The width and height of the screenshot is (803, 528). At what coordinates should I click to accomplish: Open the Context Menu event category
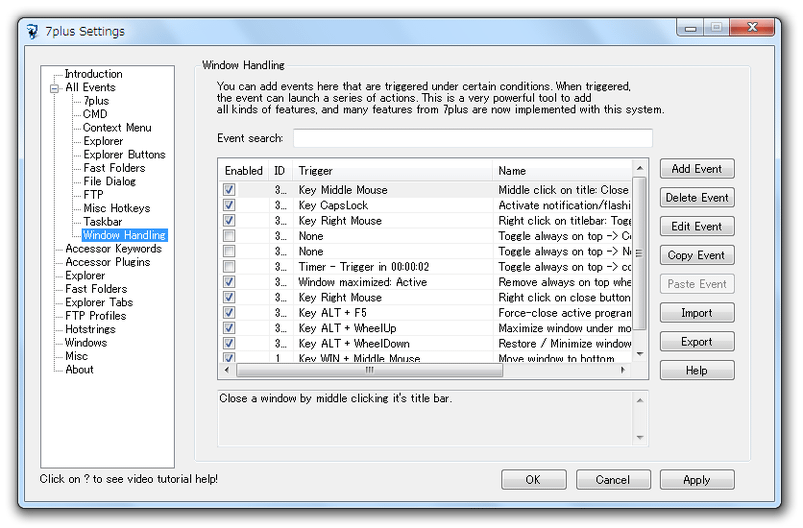tap(117, 128)
